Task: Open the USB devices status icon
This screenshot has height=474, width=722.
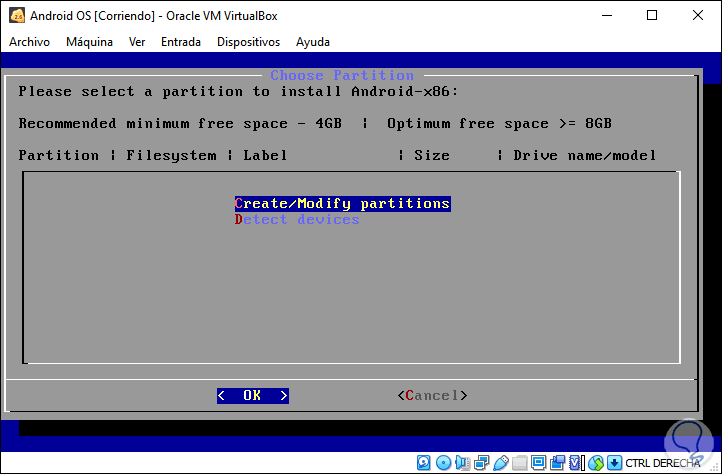Action: tap(501, 462)
